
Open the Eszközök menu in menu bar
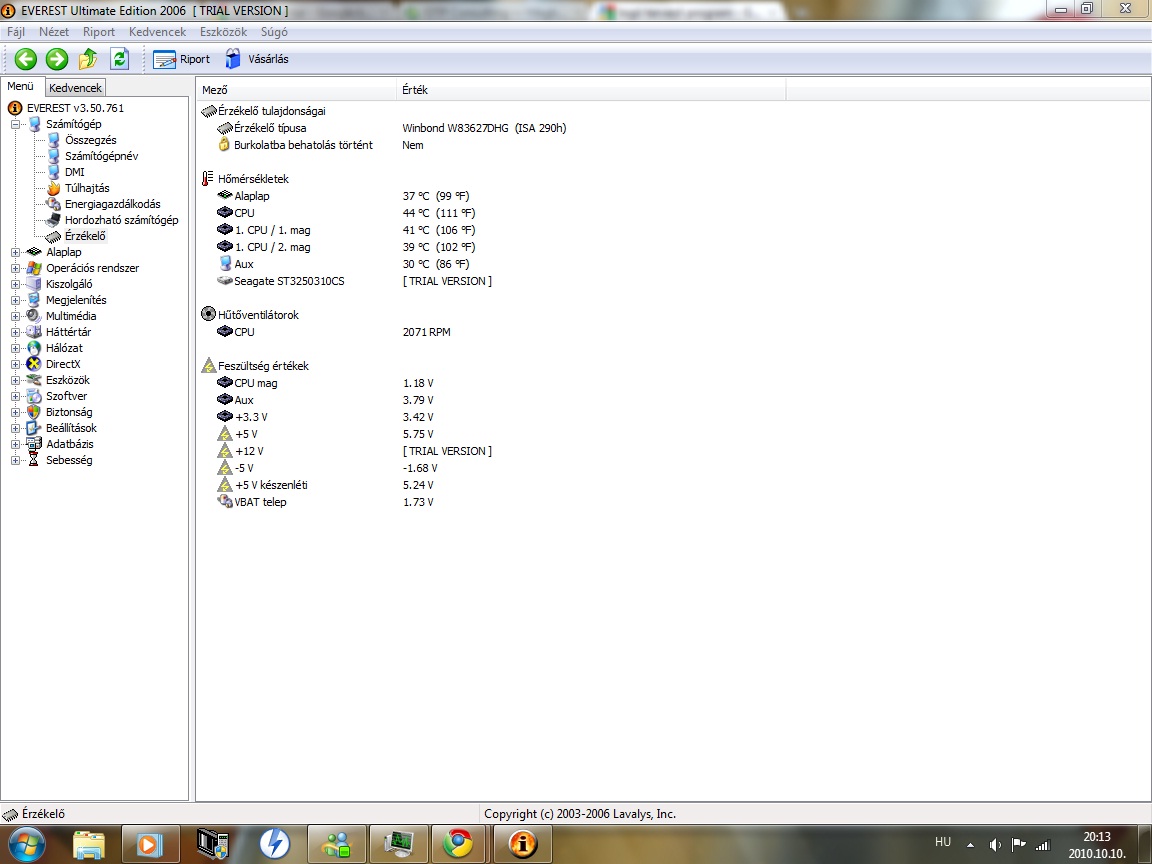coord(223,32)
